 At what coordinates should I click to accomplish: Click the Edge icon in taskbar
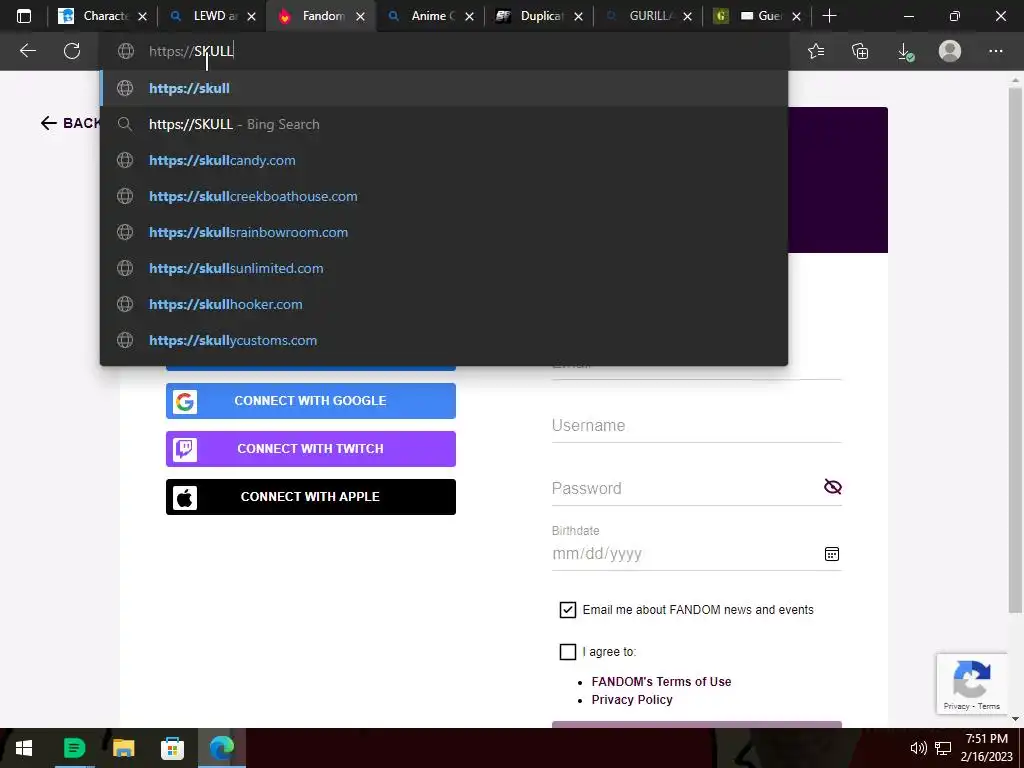click(x=221, y=748)
